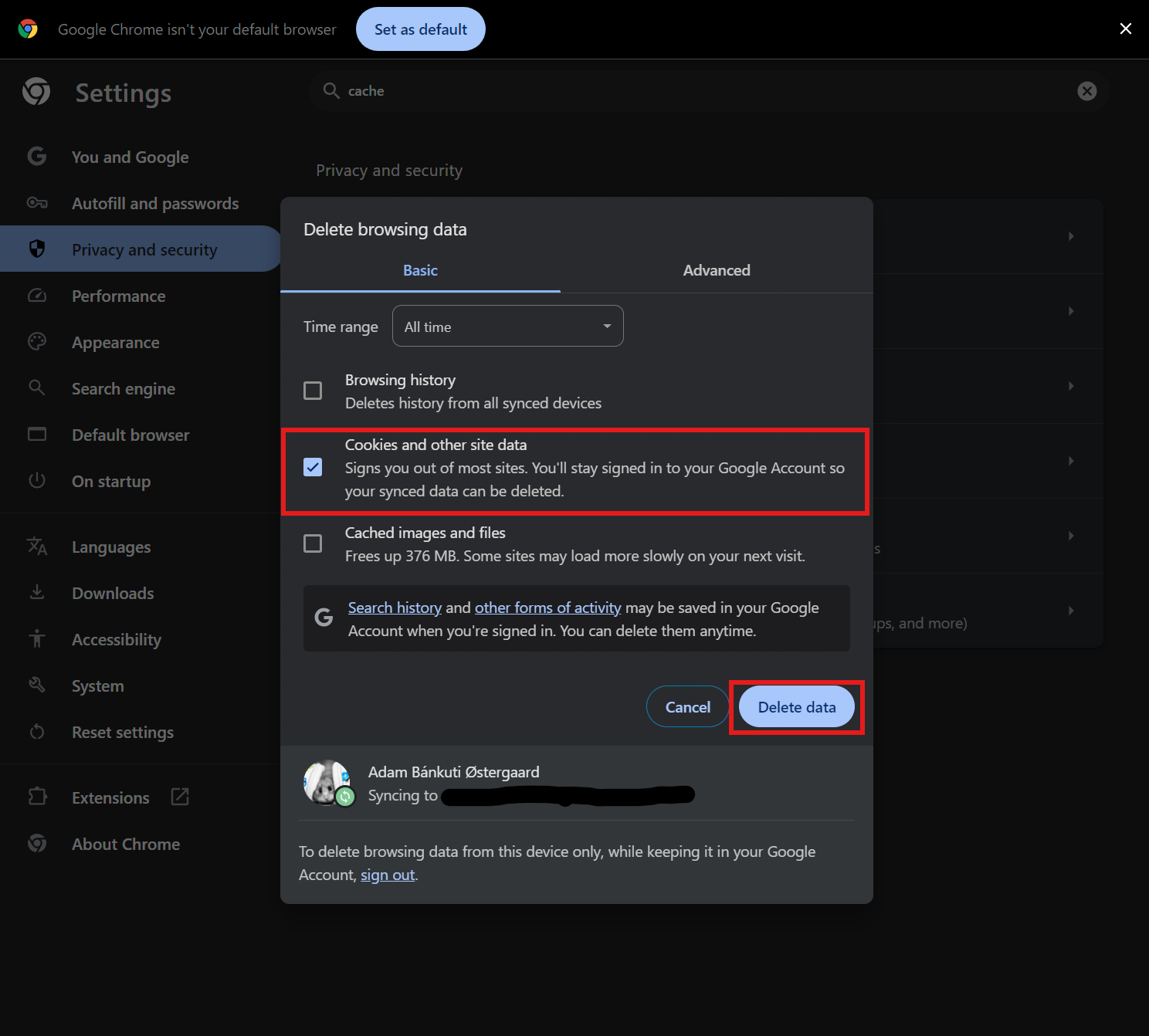Click the Performance gauge icon
The image size is (1149, 1036).
37,296
